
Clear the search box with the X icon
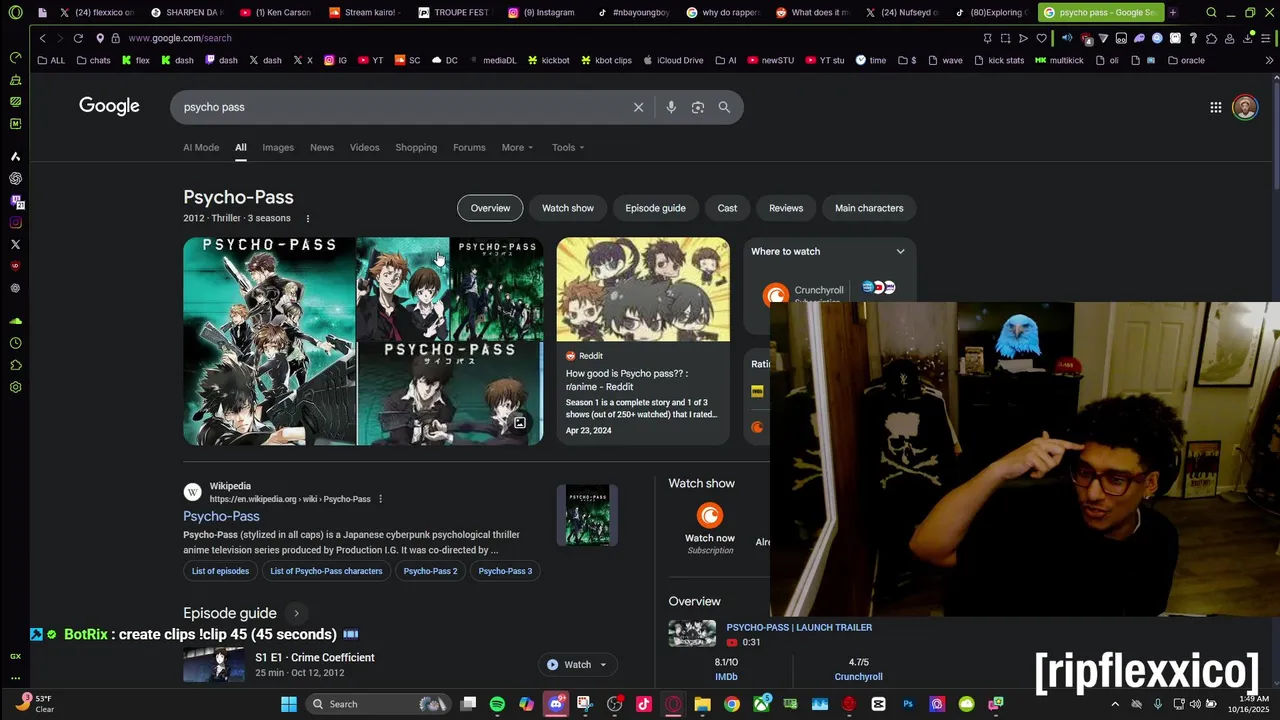638,107
